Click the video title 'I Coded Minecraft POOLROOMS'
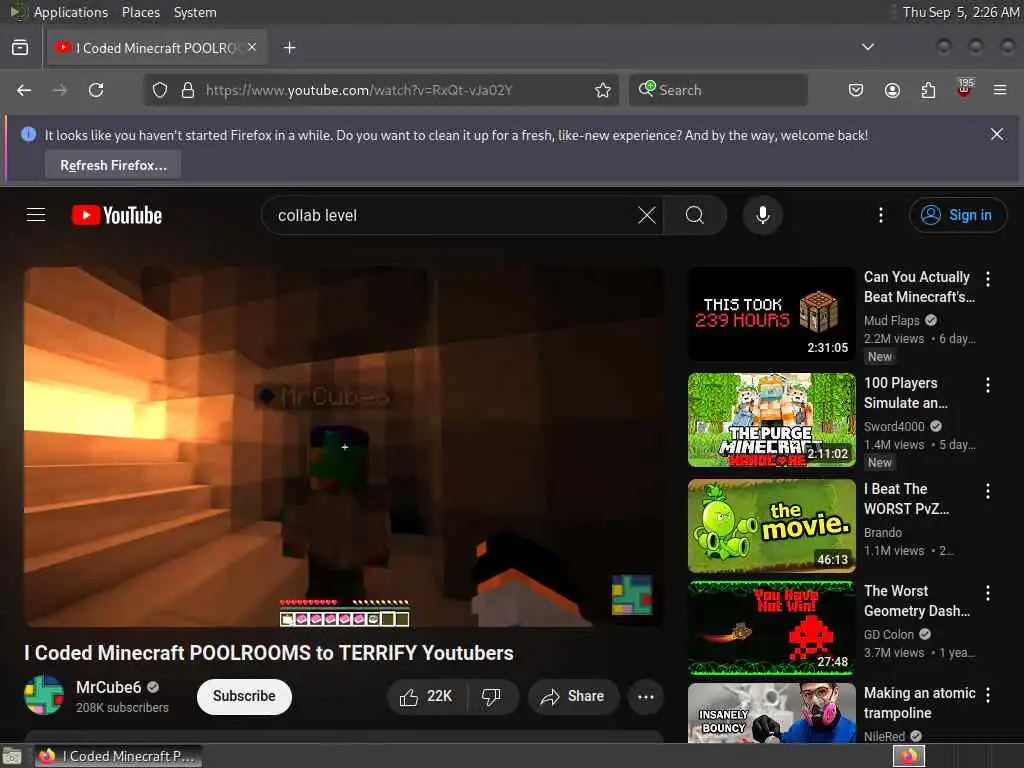The width and height of the screenshot is (1024, 768). click(x=269, y=653)
